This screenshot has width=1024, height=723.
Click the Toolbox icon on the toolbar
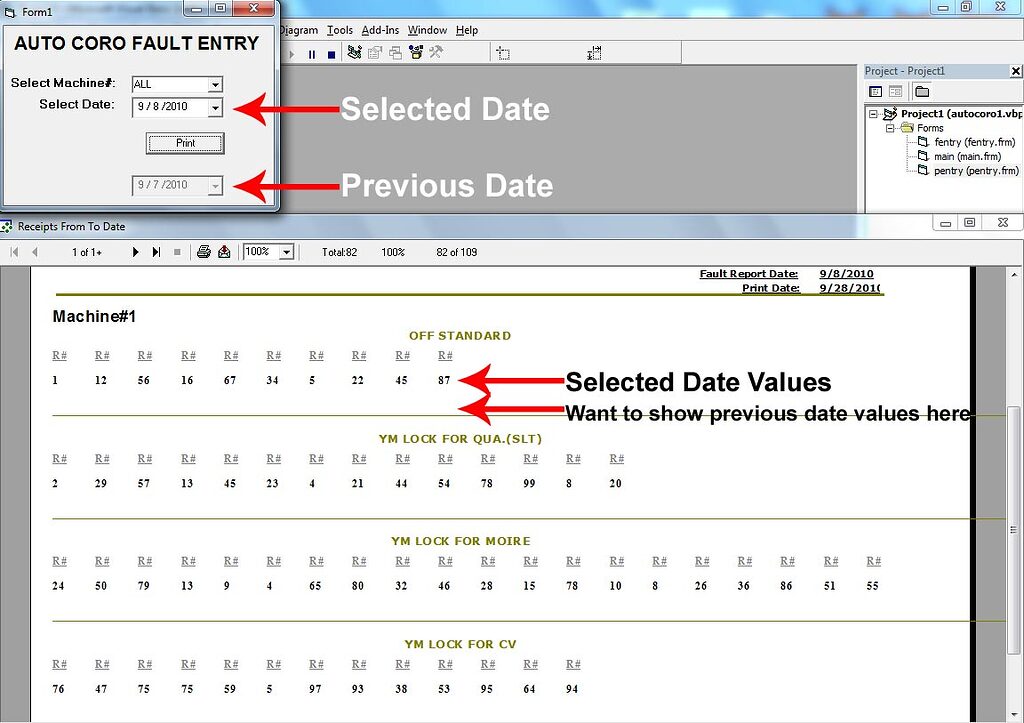point(438,53)
